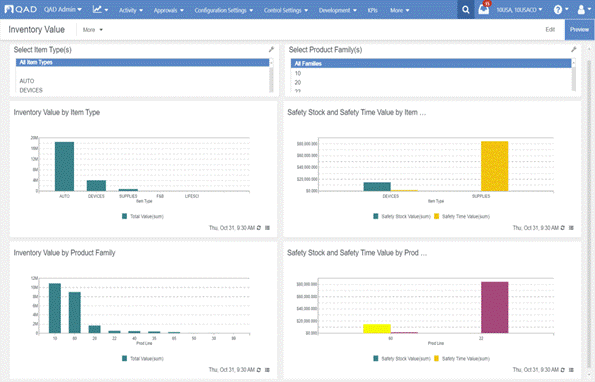Screen dimensions: 595x382
Task: Refresh the Inventory Value by Item Type chart
Action: click(259, 228)
